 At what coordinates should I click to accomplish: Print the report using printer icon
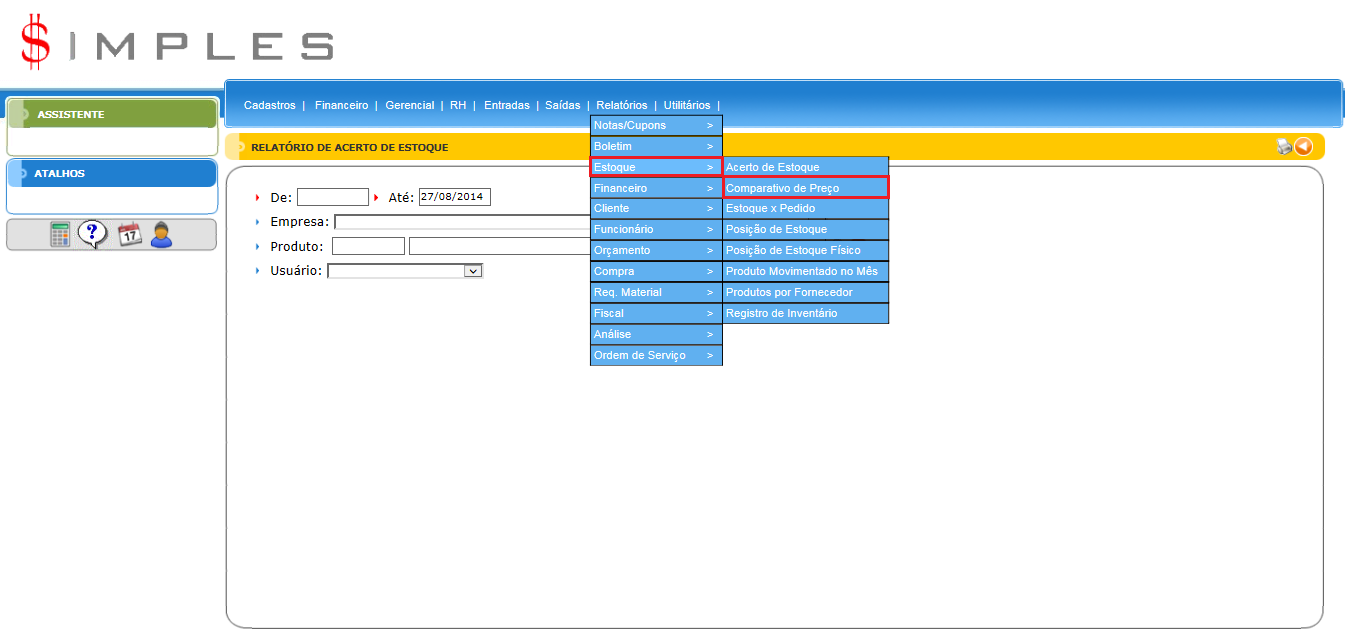click(x=1284, y=147)
